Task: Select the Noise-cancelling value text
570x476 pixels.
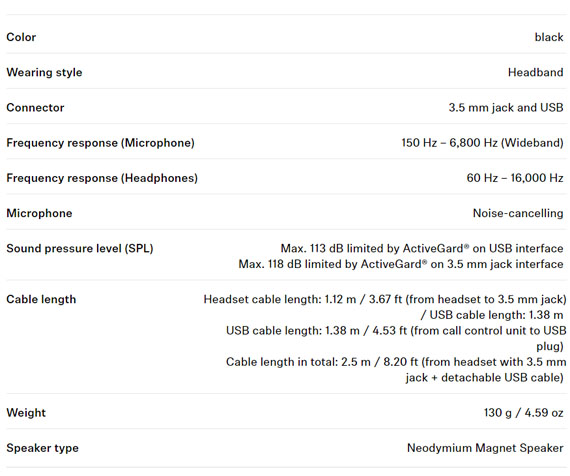Action: (518, 213)
